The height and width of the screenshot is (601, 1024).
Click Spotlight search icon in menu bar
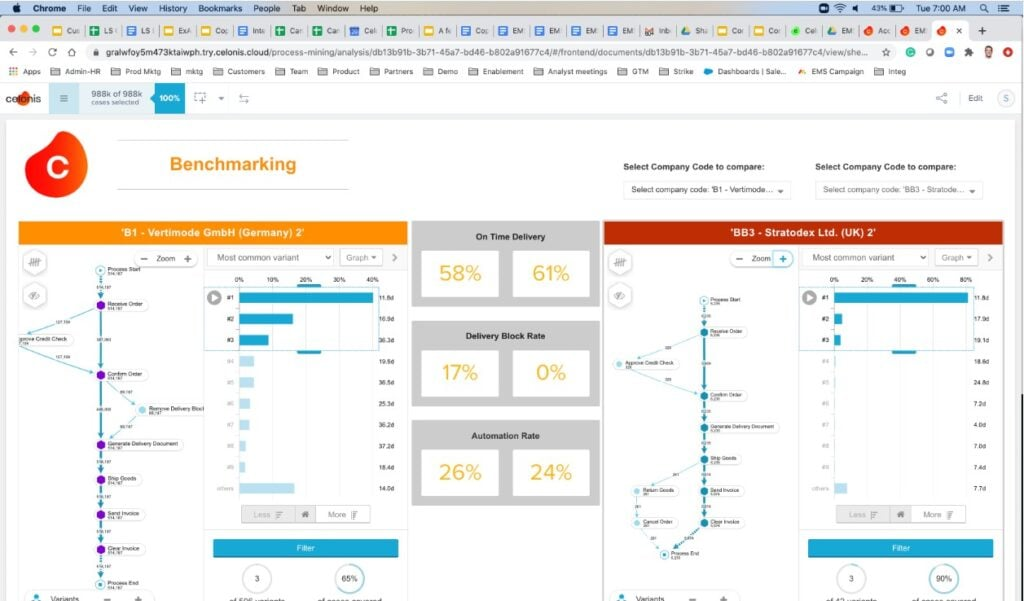tap(984, 8)
